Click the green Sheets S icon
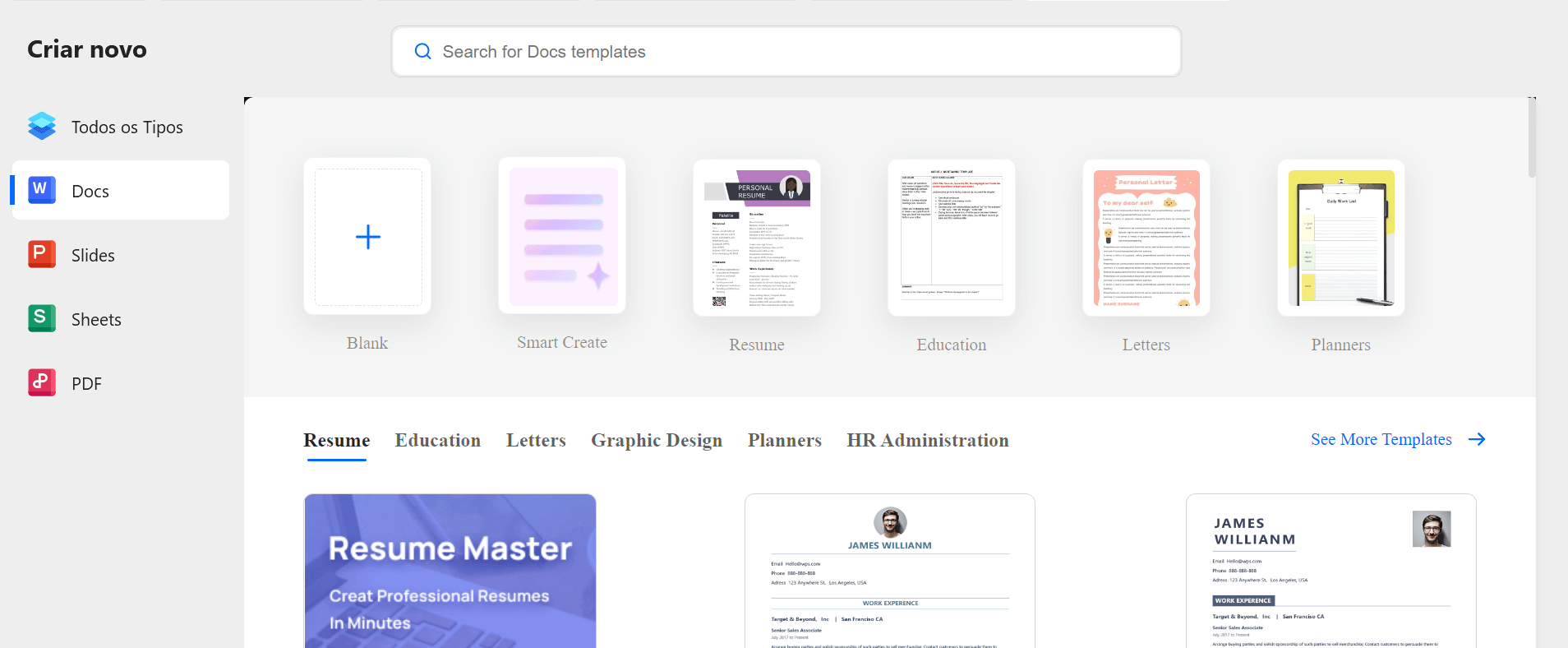This screenshot has height=648, width=1568. [42, 318]
